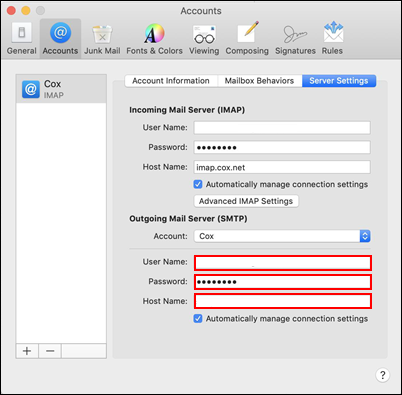The width and height of the screenshot is (402, 395).
Task: Open the Composing preferences pane
Action: pyautogui.click(x=247, y=38)
